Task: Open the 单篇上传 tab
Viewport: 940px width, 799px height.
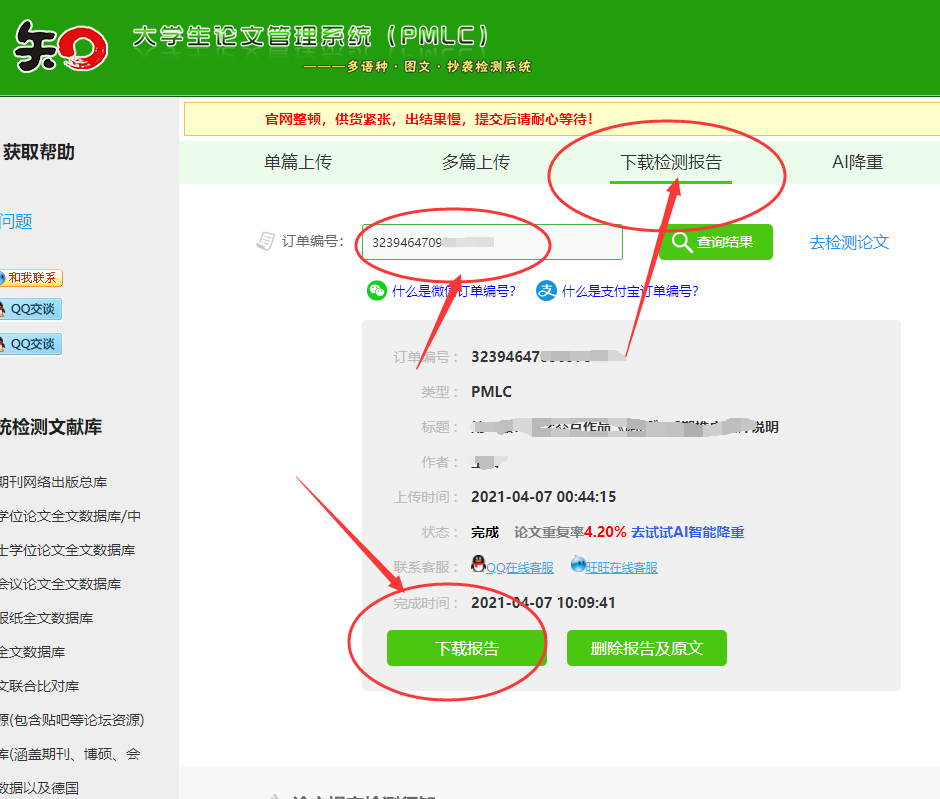Action: (298, 162)
